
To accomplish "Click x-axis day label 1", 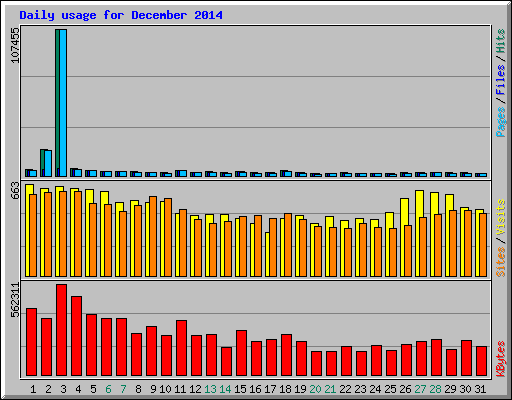I will [33, 389].
